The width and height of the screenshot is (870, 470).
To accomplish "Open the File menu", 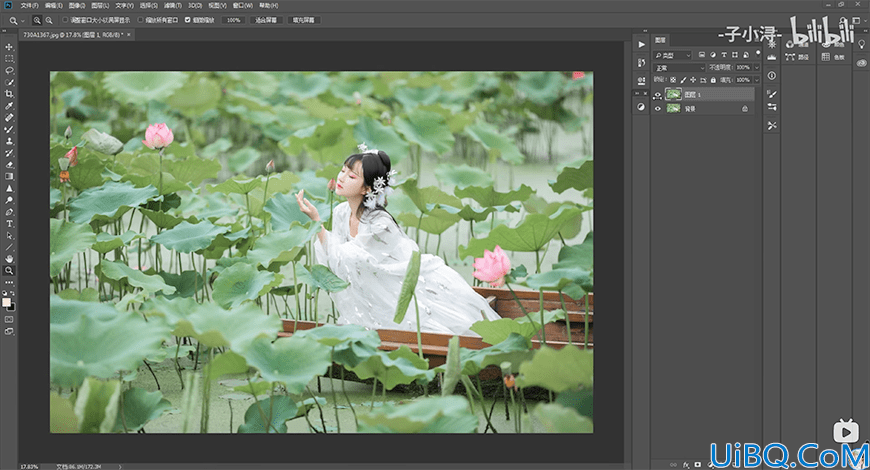I will [x=29, y=6].
